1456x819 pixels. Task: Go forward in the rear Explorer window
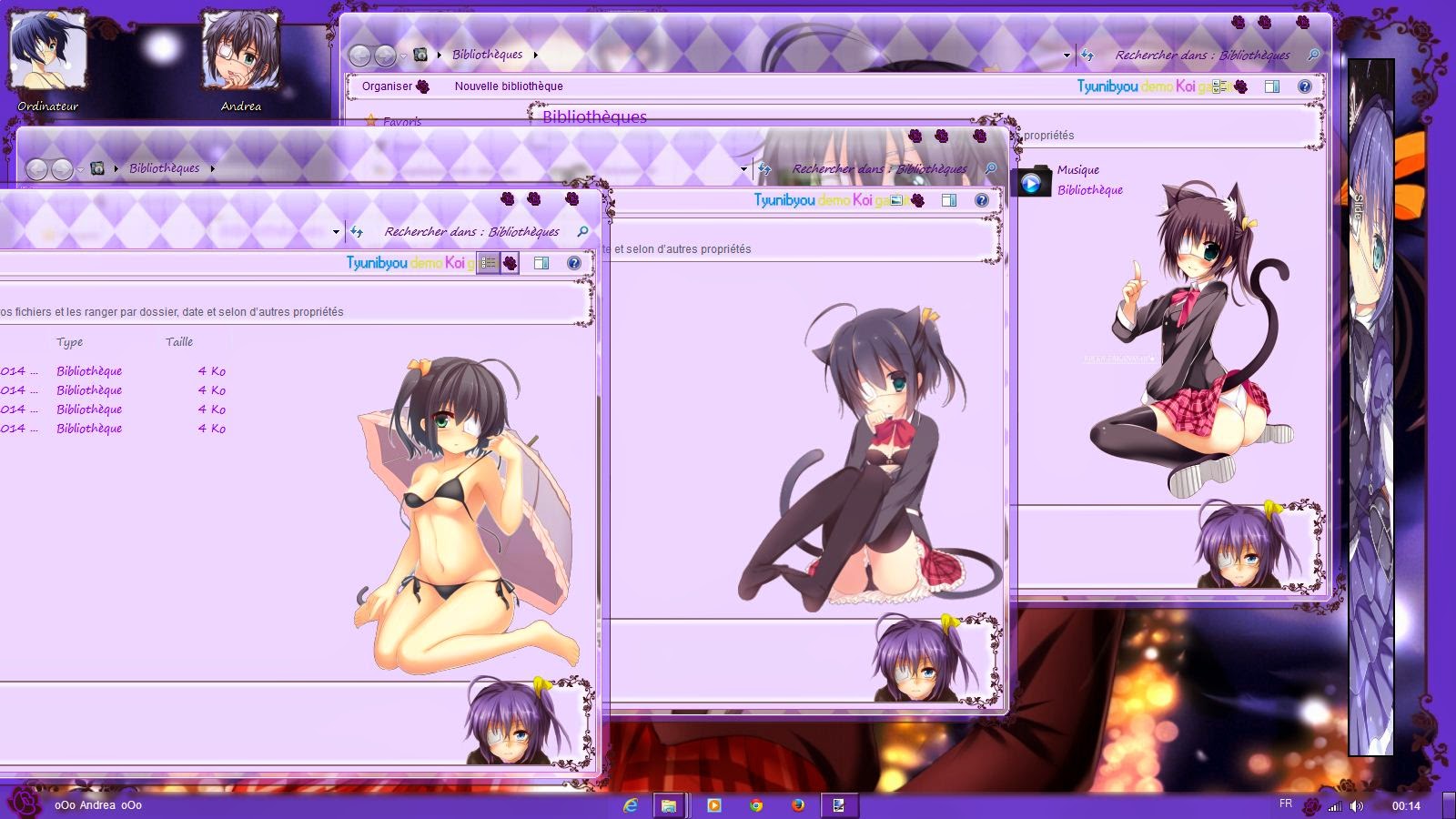[386, 56]
